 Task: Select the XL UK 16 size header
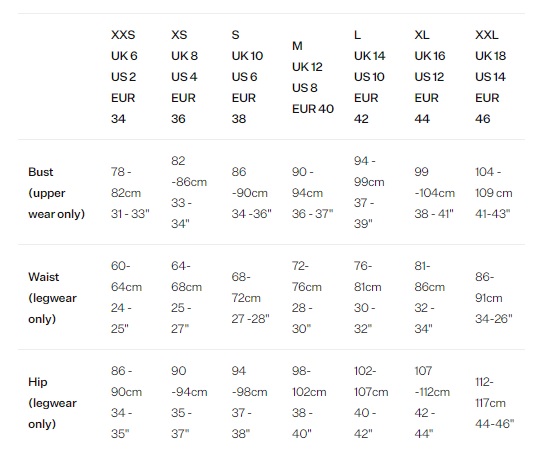[430, 77]
